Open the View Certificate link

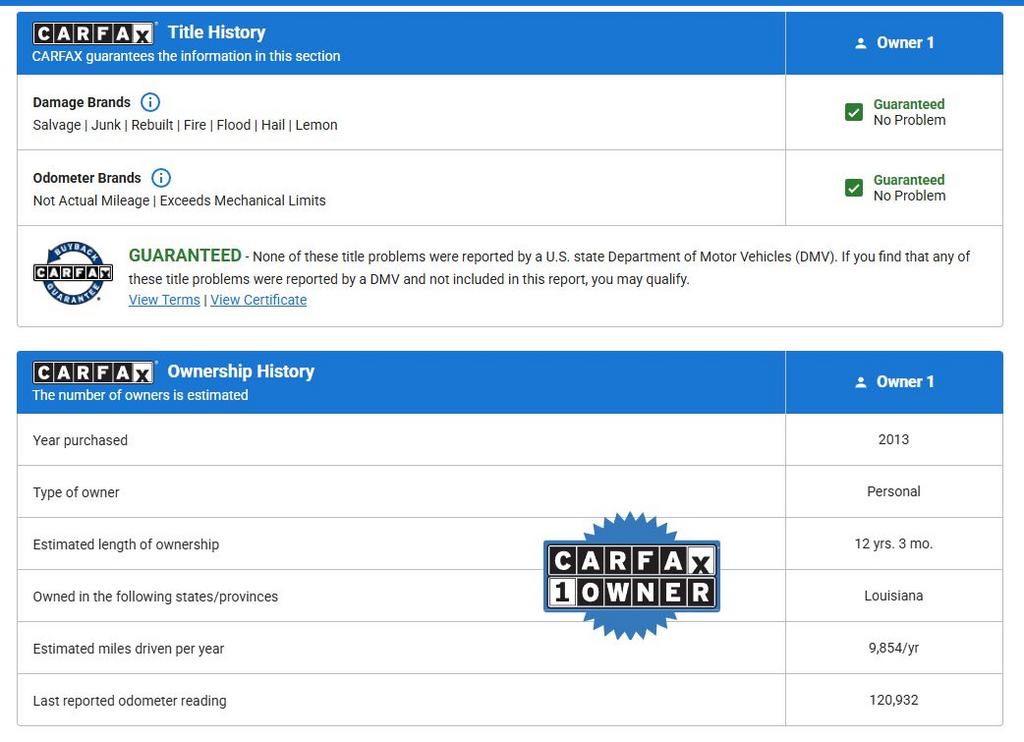click(x=258, y=300)
